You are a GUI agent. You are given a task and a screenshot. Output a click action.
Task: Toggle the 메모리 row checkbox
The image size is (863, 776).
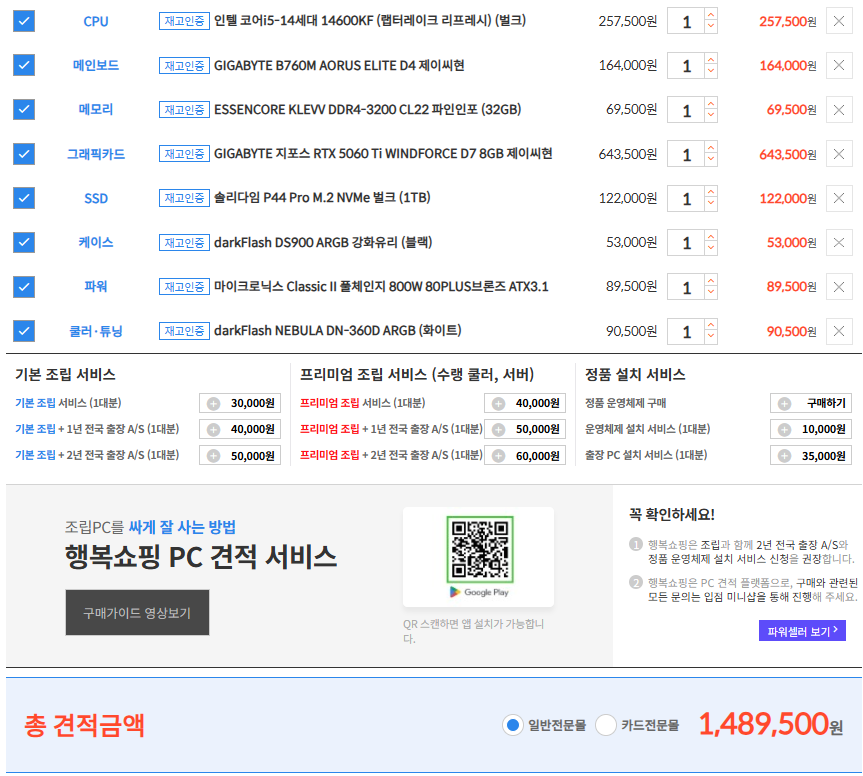[24, 110]
